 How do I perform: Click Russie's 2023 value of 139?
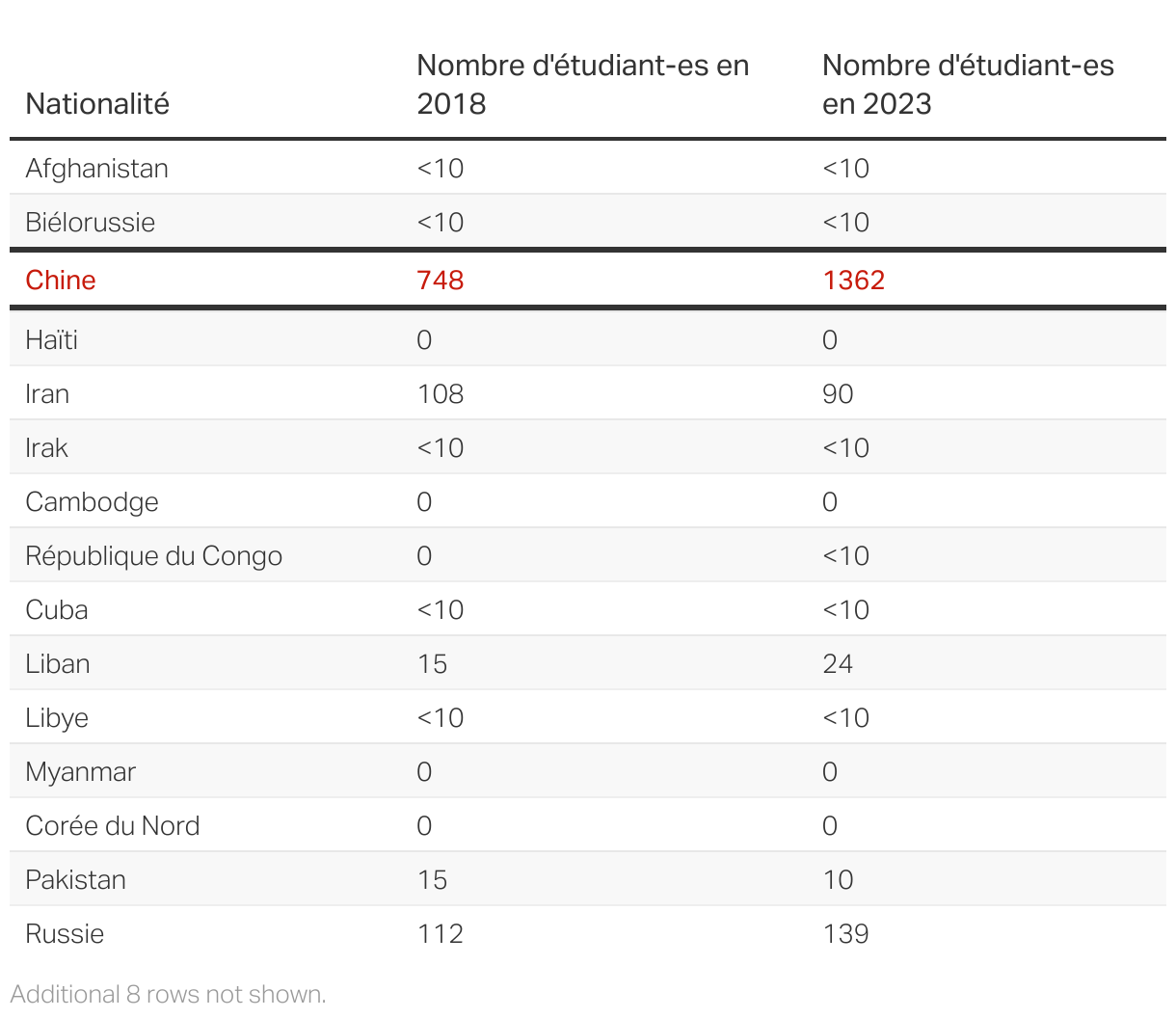(x=845, y=933)
